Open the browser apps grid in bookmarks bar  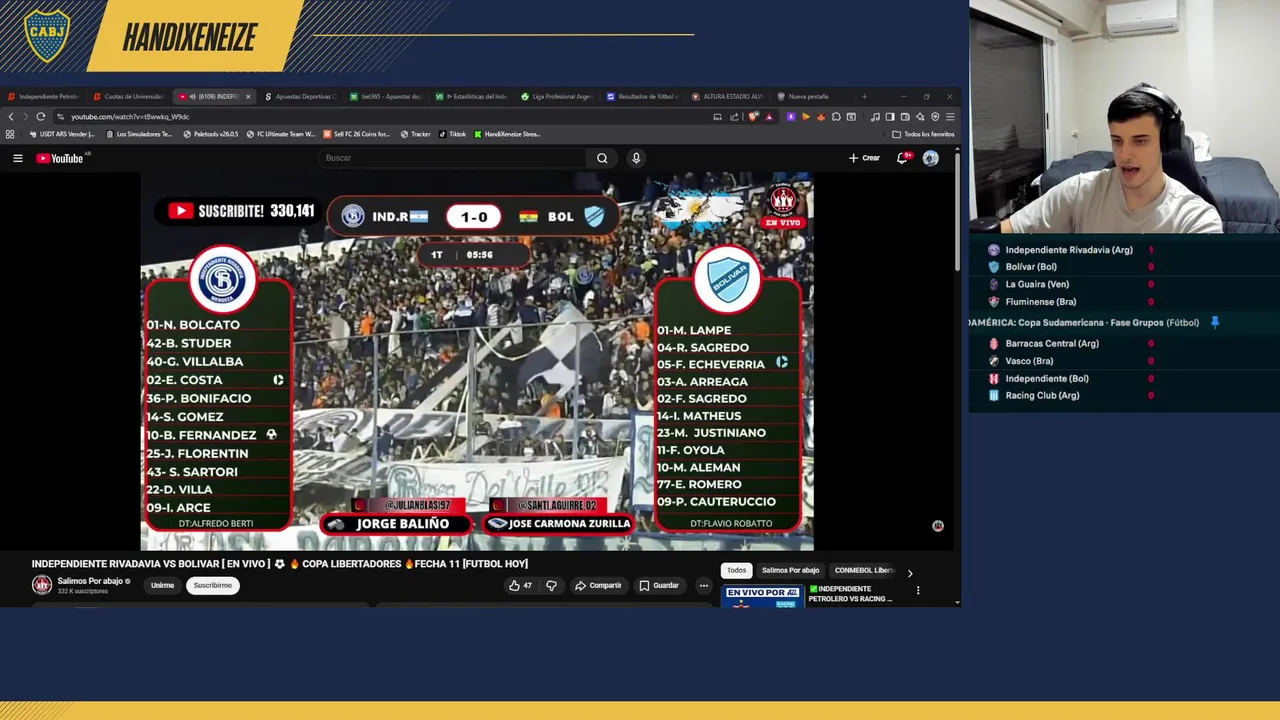coord(10,134)
